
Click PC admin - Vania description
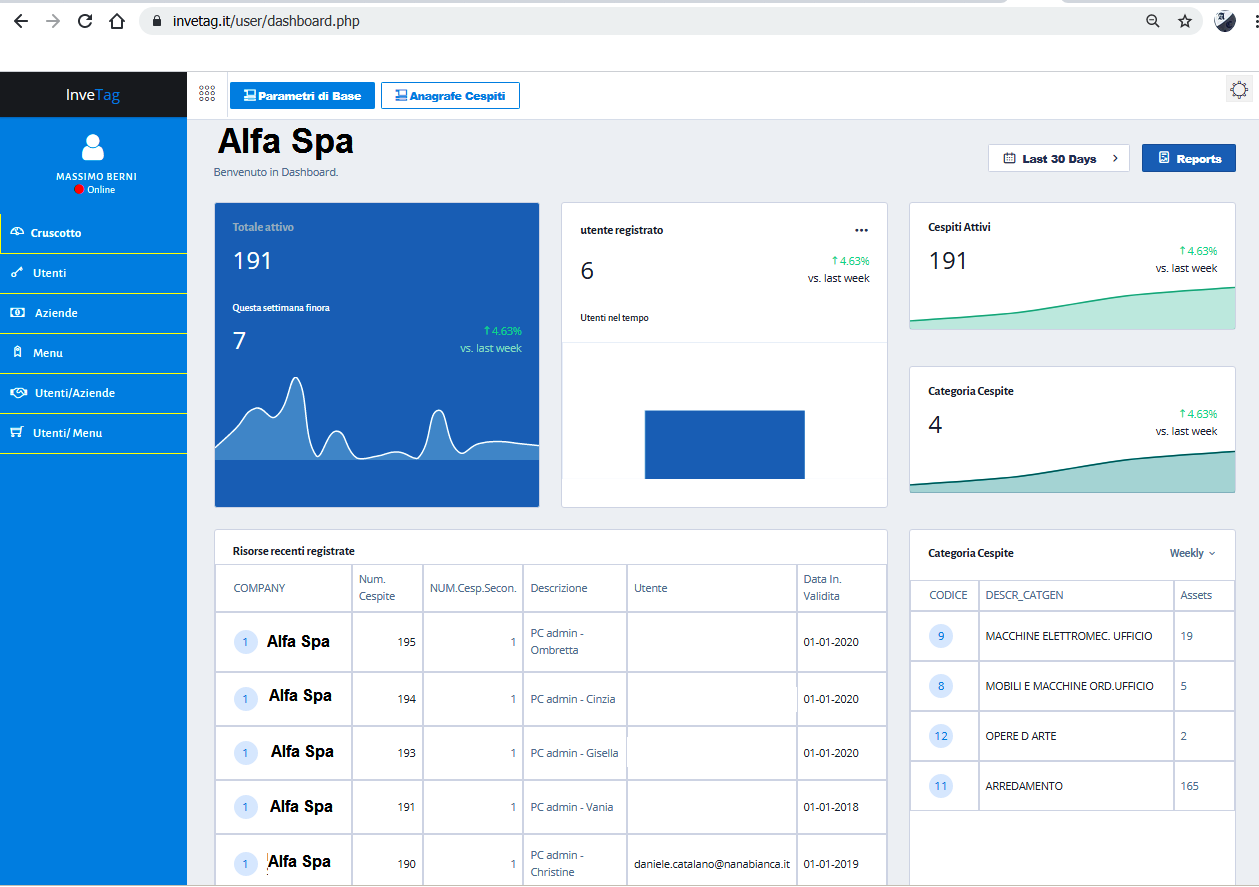point(572,807)
